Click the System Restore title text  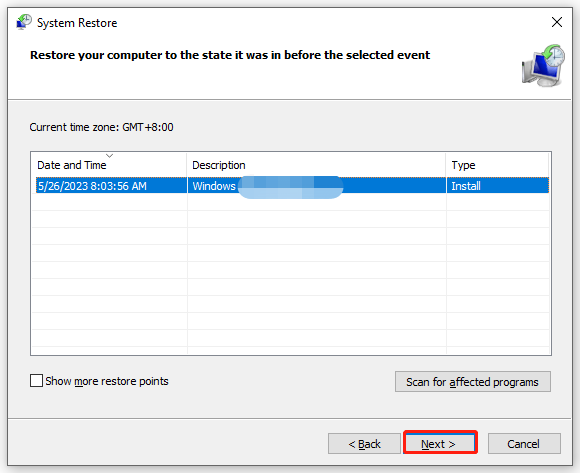coord(77,23)
